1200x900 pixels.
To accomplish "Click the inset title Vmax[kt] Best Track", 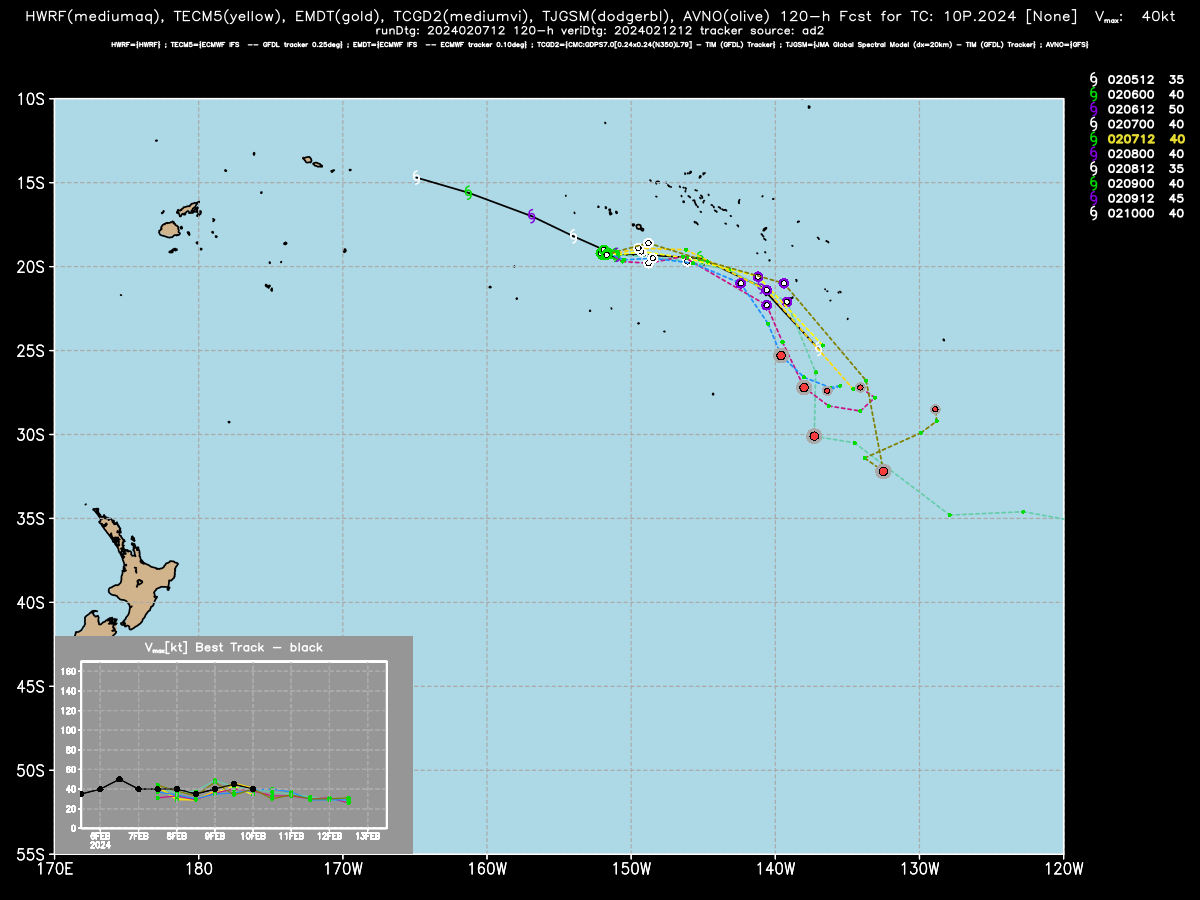I will [x=208, y=648].
